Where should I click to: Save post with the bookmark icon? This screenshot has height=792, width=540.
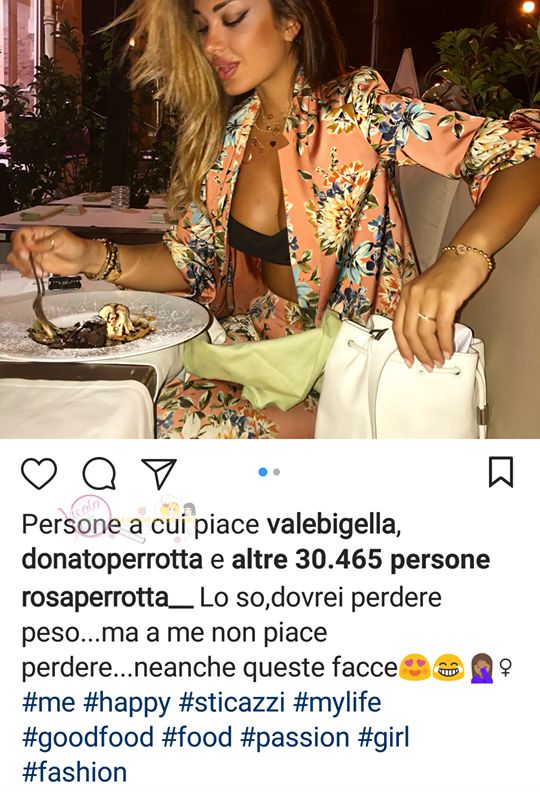point(501,472)
